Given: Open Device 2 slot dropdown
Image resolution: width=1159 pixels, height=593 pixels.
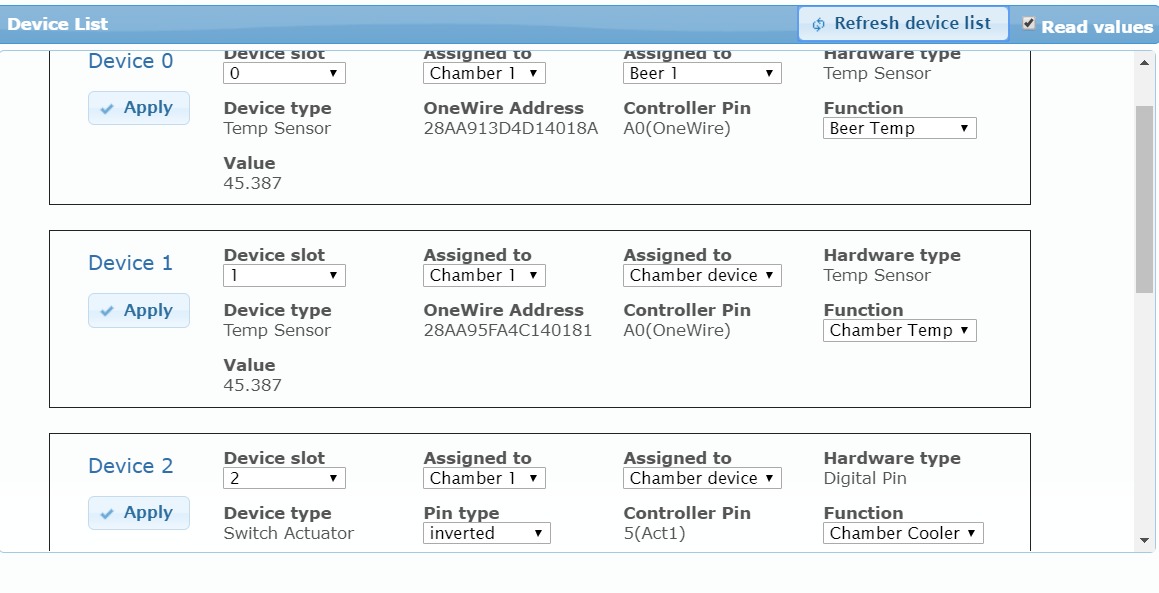Looking at the screenshot, I should (x=284, y=478).
